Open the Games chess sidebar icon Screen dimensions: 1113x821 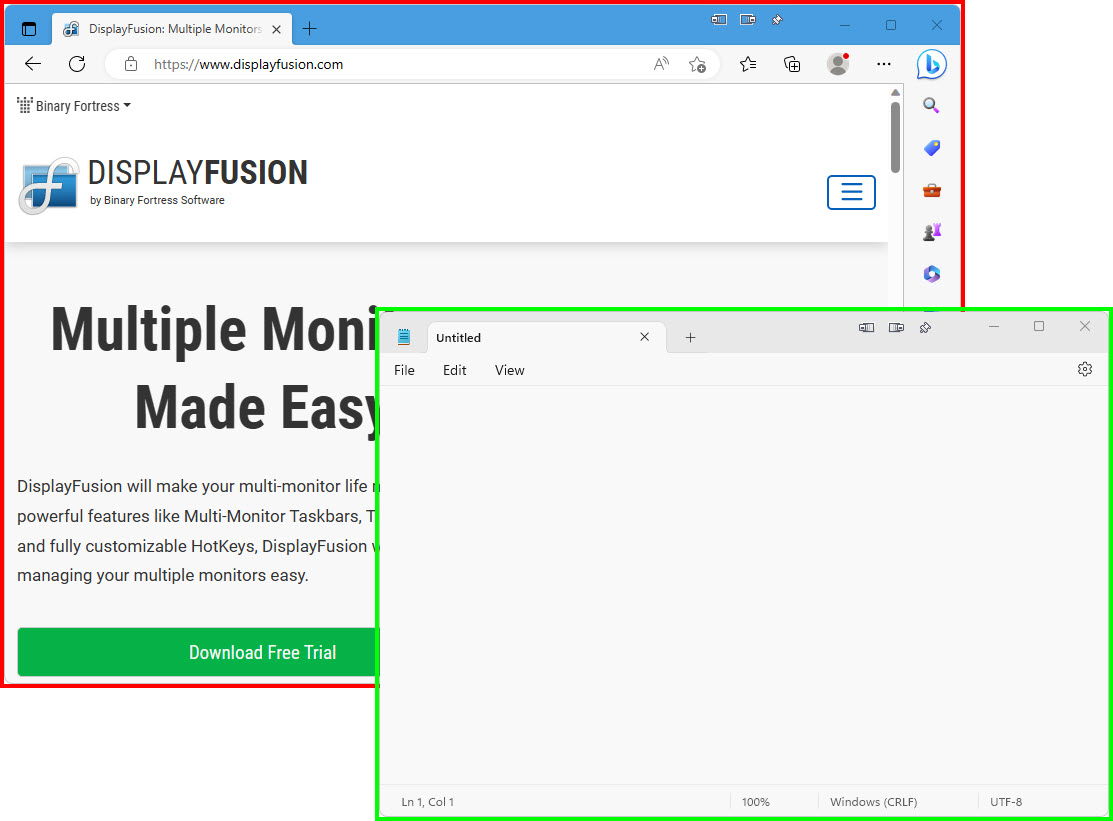coord(931,232)
